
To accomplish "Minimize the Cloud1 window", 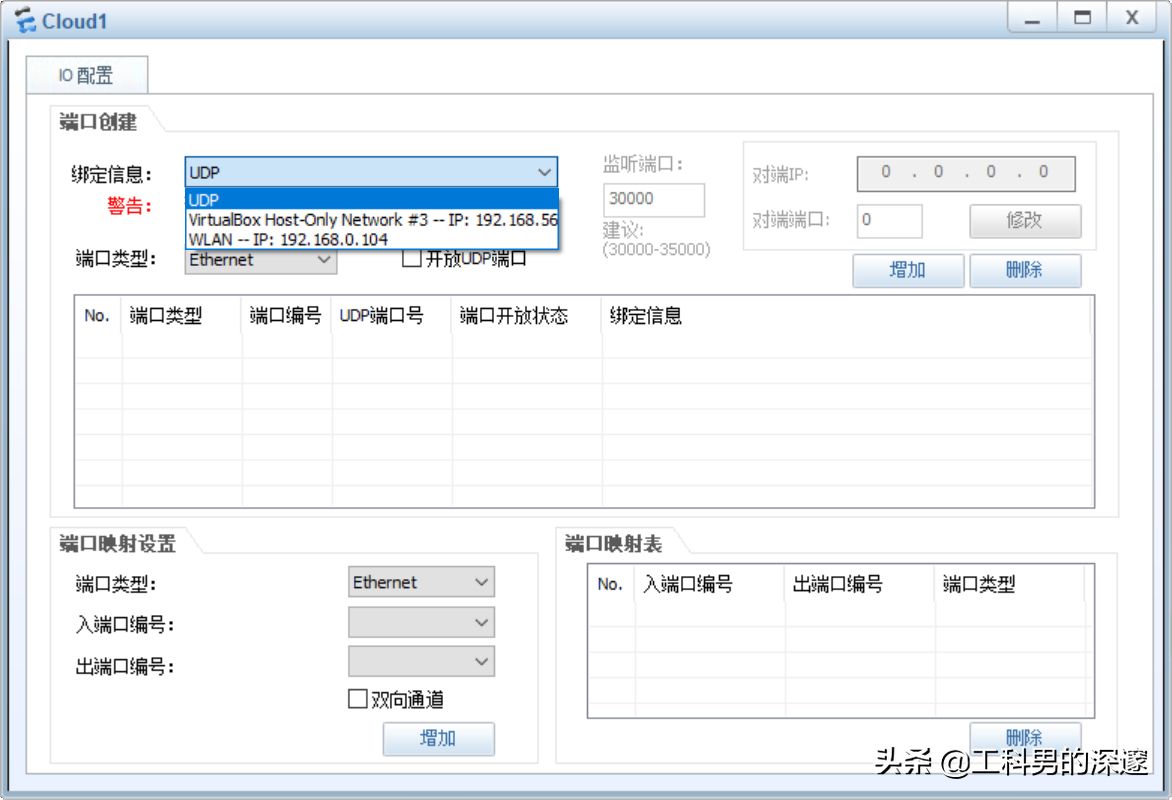I will [x=1032, y=18].
